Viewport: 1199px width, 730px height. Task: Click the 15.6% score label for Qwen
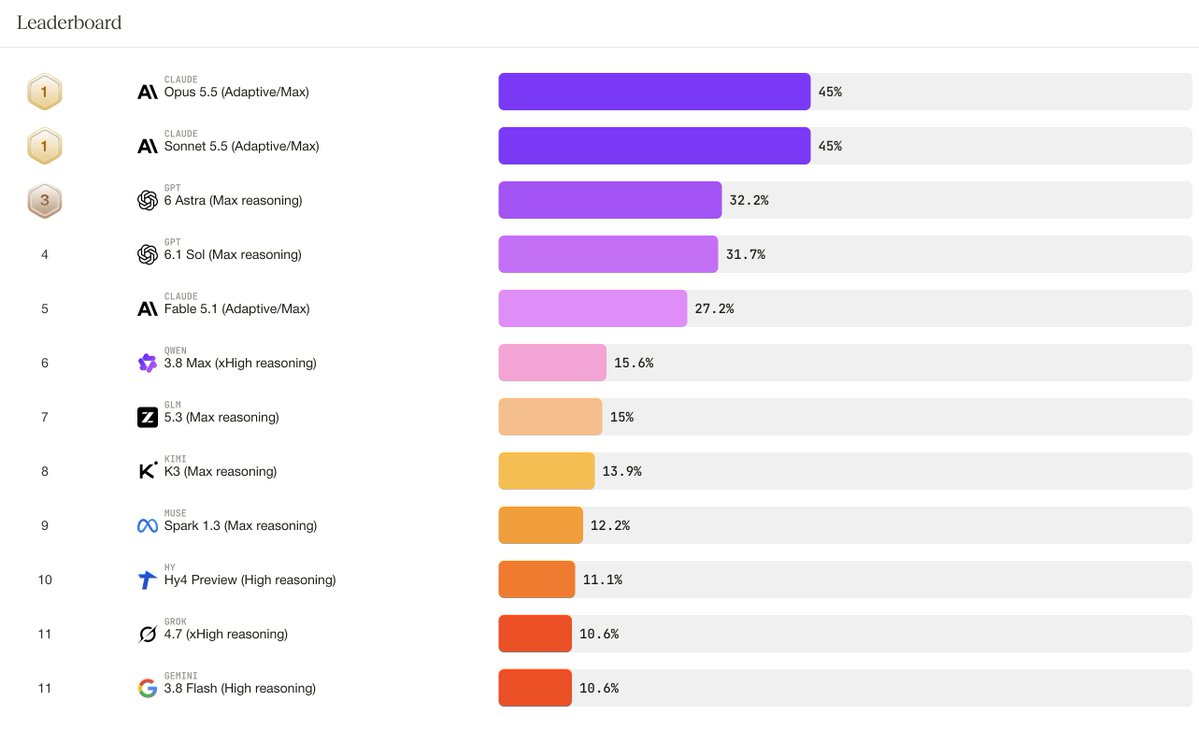point(634,363)
